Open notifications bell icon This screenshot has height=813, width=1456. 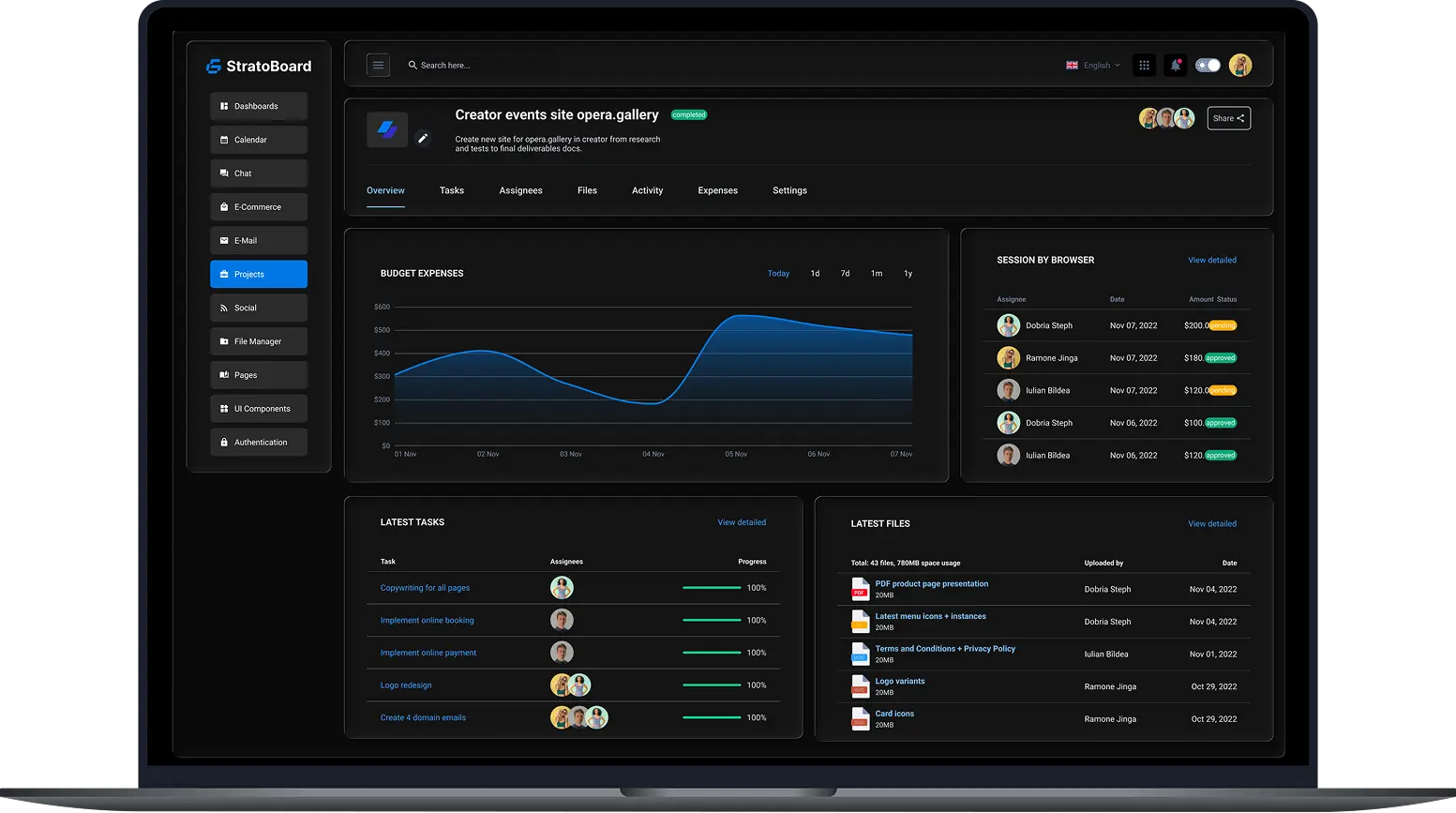click(x=1175, y=66)
